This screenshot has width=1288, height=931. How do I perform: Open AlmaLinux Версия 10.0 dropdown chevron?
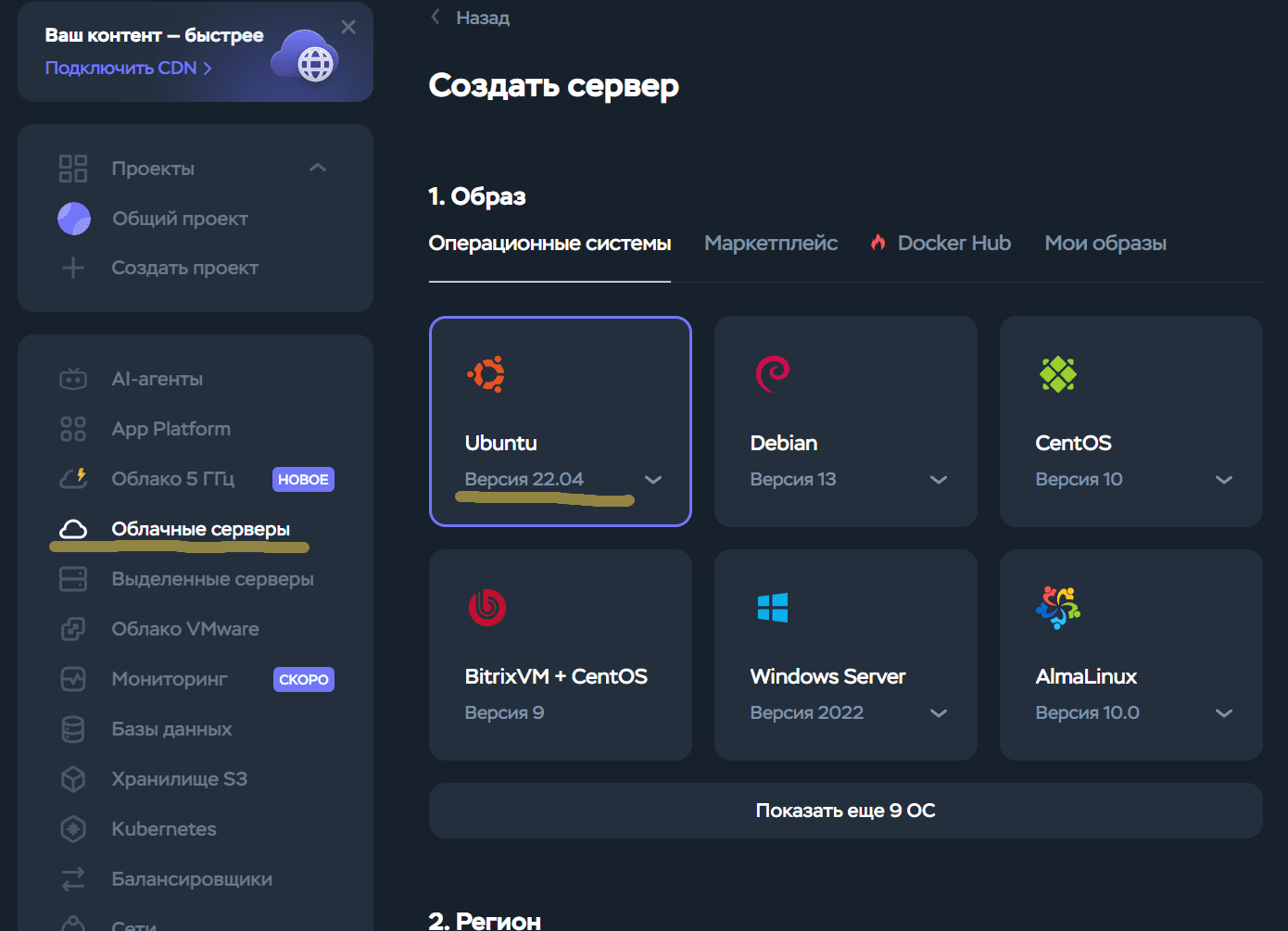click(x=1224, y=713)
